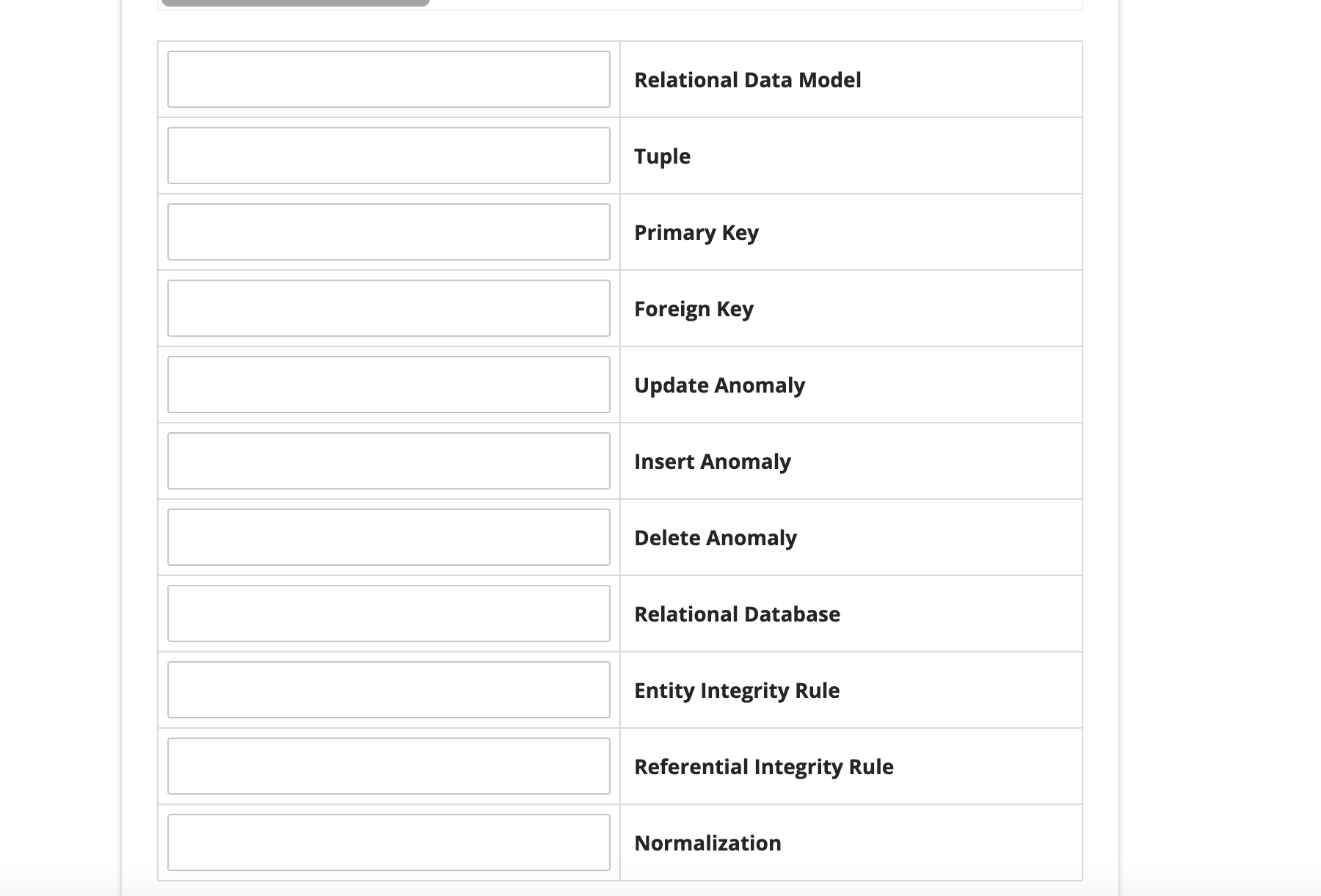Click the Tuple term label

pos(661,156)
